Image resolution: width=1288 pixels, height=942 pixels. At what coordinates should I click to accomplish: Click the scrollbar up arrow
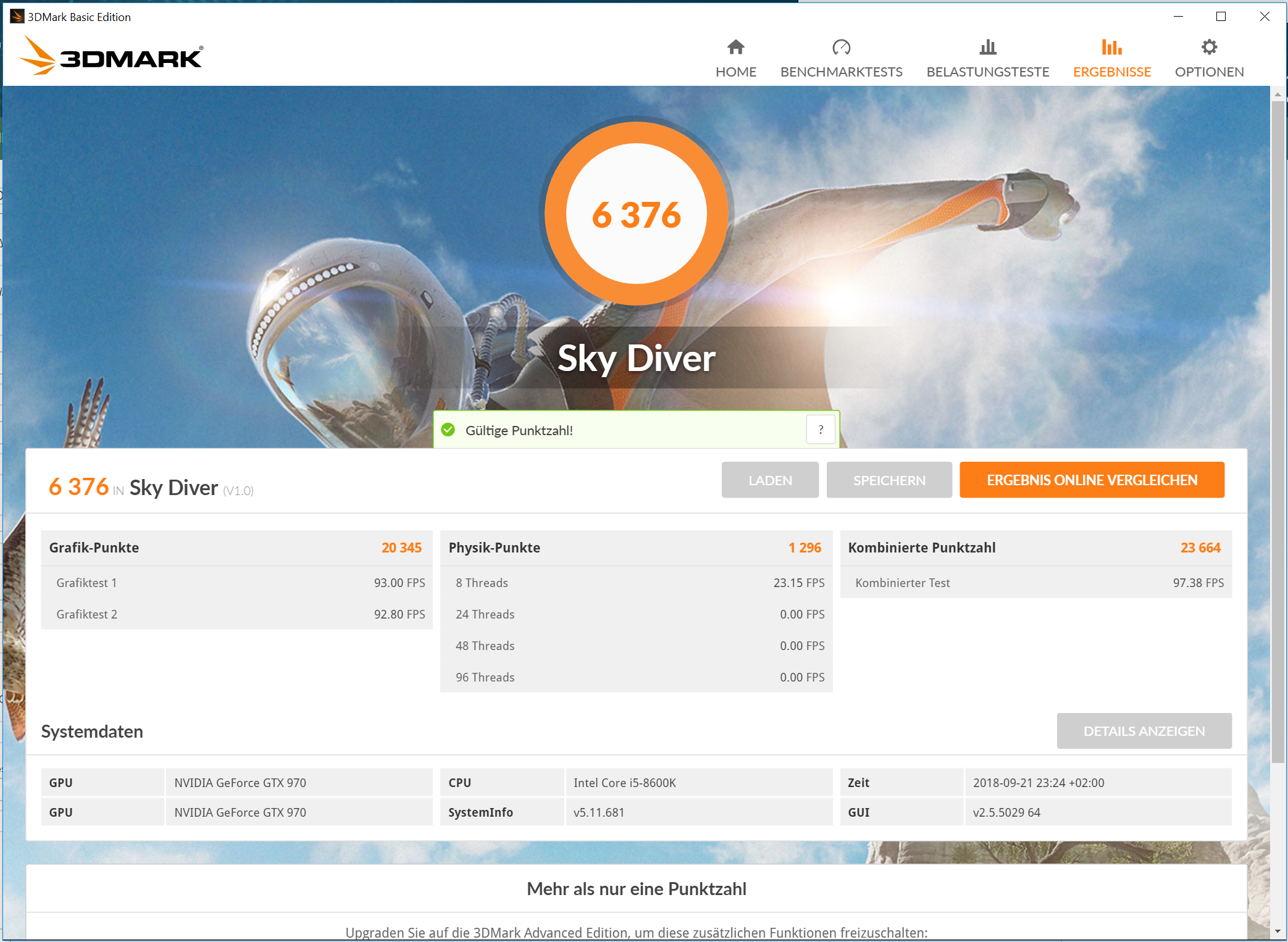click(1278, 94)
